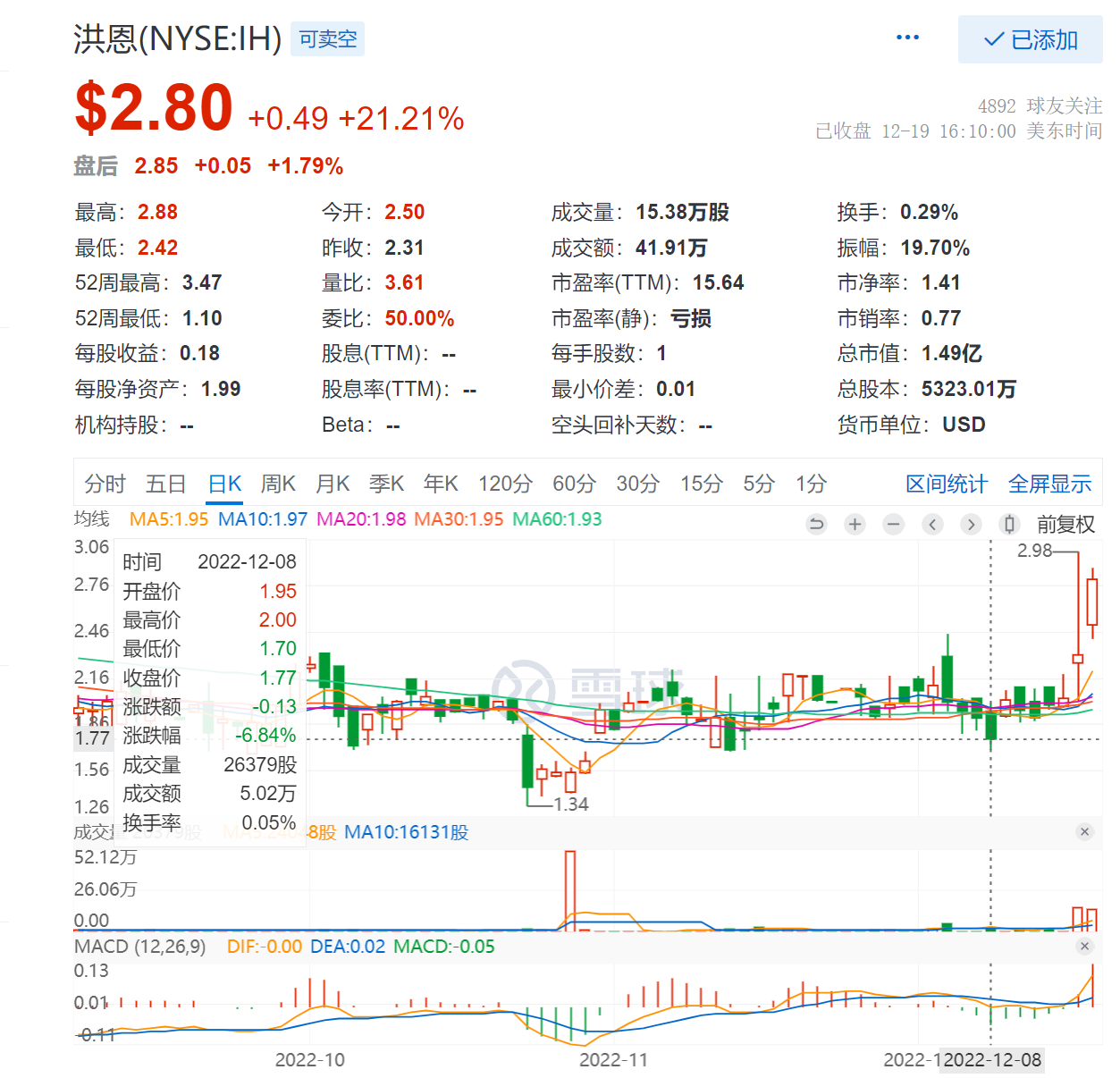Select the 月K monthly chart tab
The width and height of the screenshot is (1120, 1078).
[333, 484]
